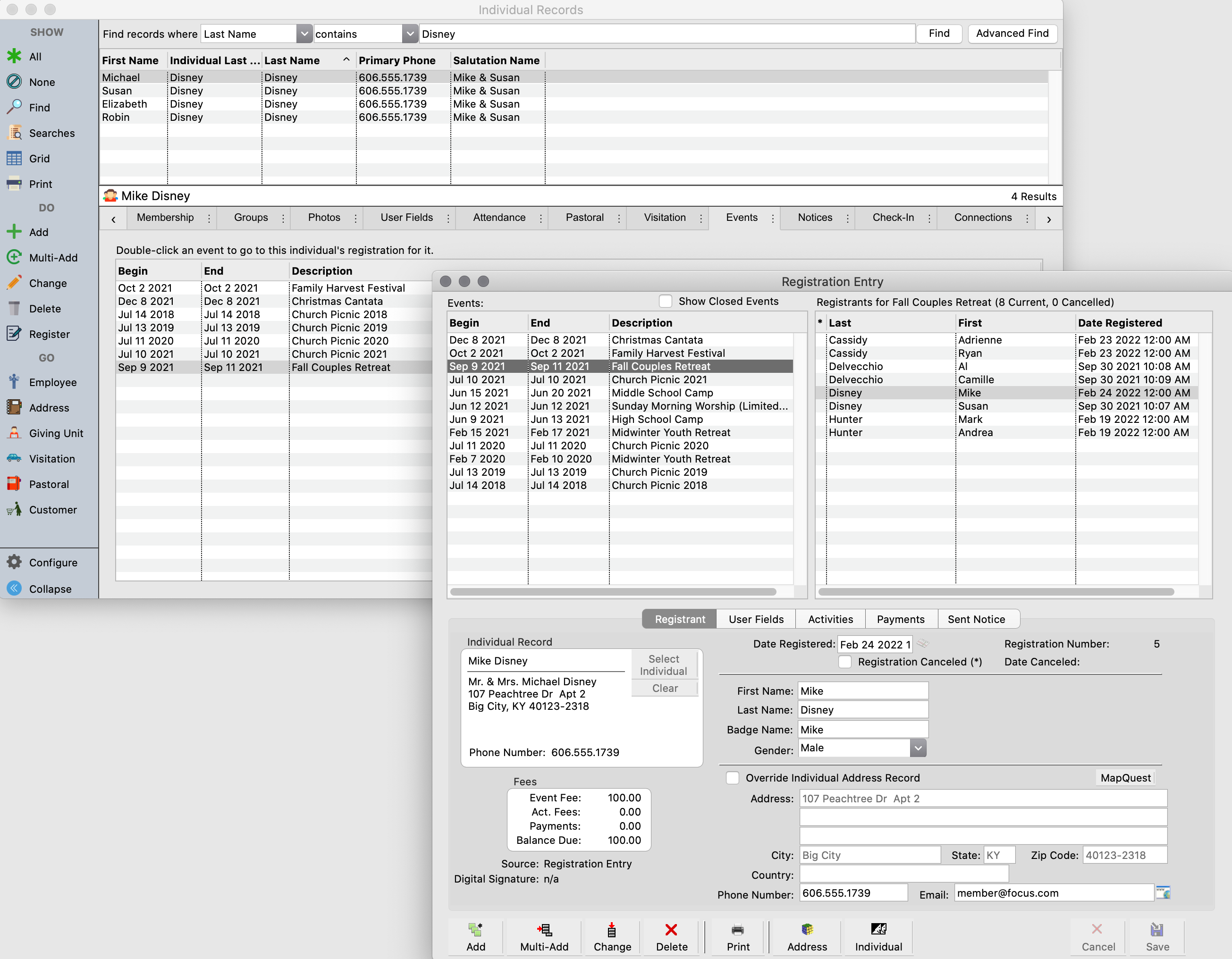1232x959 pixels.
Task: Click the Searches sidebar icon
Action: pos(14,133)
